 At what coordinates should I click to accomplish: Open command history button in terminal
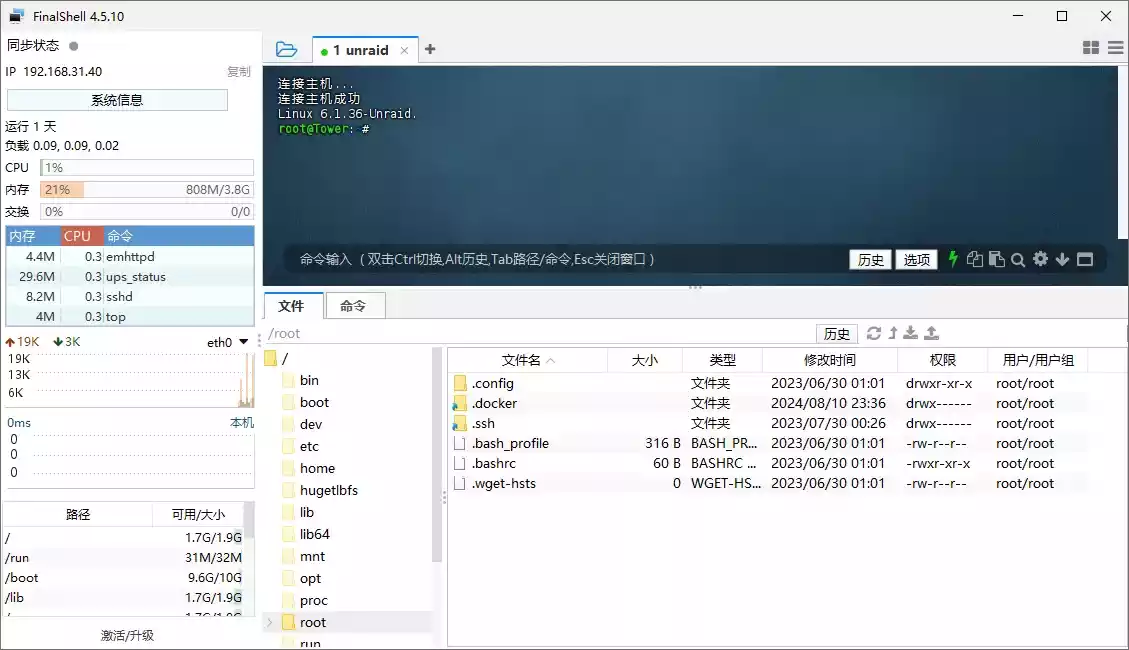pyautogui.click(x=871, y=260)
